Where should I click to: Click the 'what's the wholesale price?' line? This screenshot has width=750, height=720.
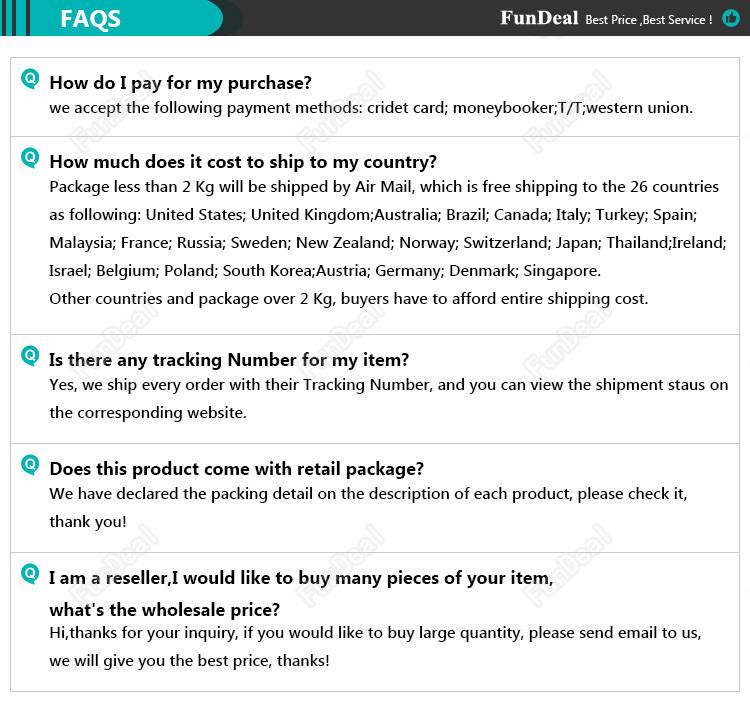[x=164, y=610]
